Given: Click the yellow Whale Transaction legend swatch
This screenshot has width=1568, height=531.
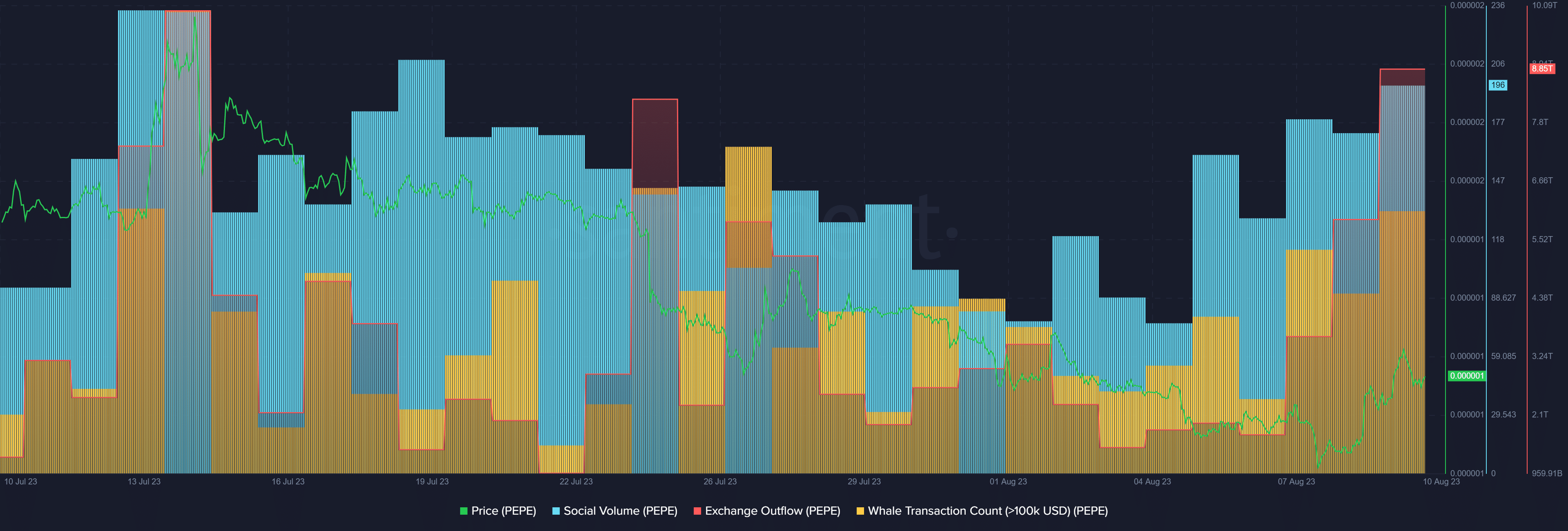Looking at the screenshot, I should 860,511.
